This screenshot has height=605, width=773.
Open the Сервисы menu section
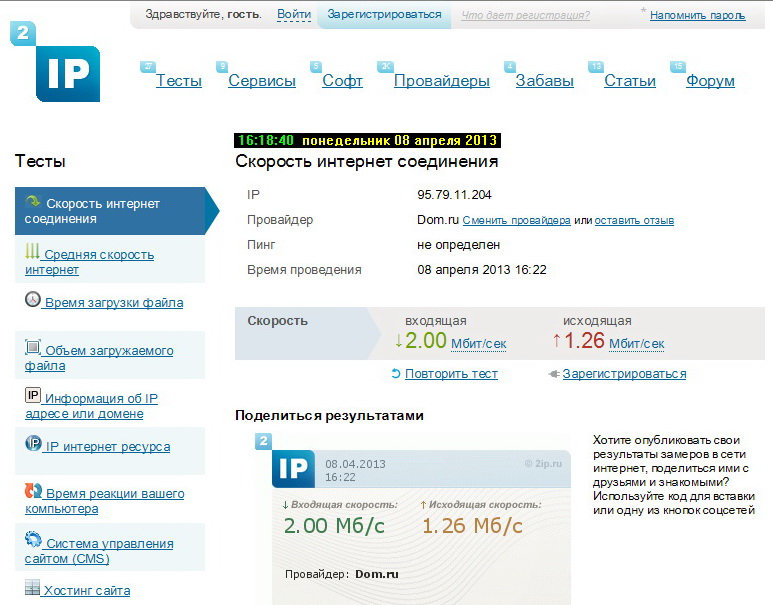pos(262,81)
